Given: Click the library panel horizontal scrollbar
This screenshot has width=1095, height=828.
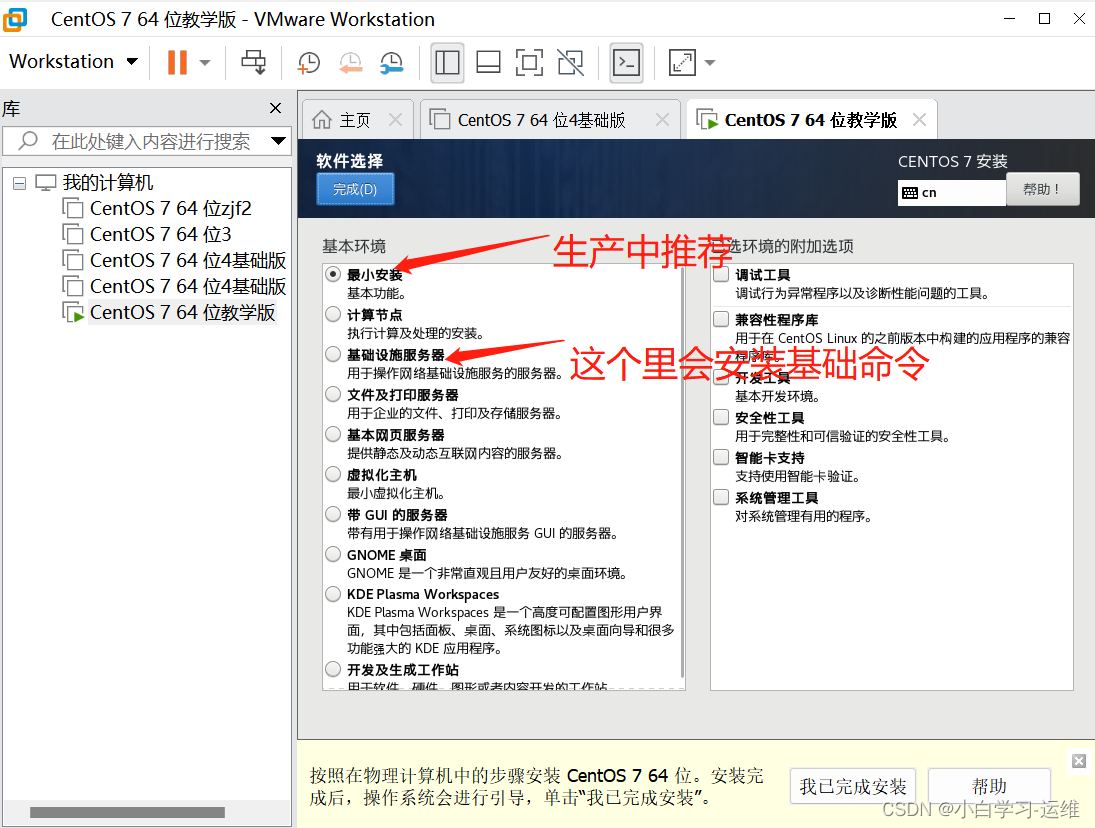Looking at the screenshot, I should pyautogui.click(x=127, y=813).
